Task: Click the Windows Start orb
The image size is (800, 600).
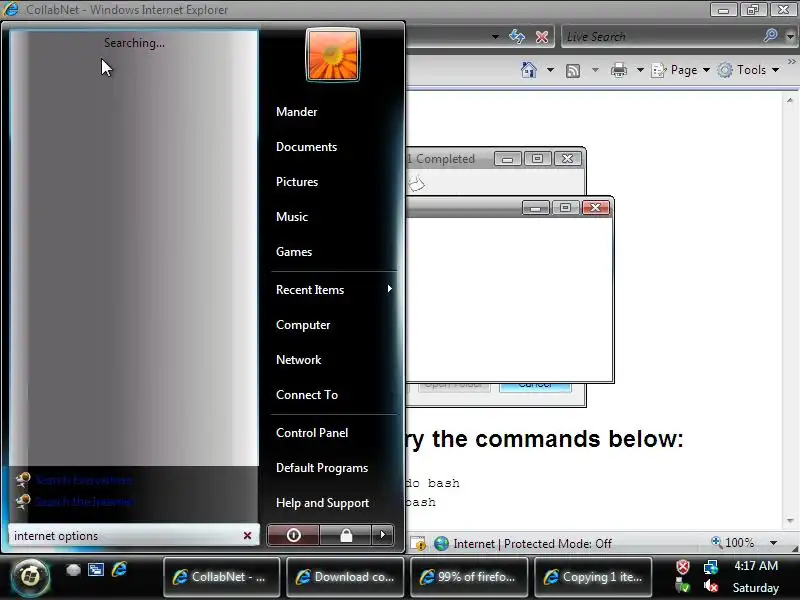Action: (x=30, y=577)
